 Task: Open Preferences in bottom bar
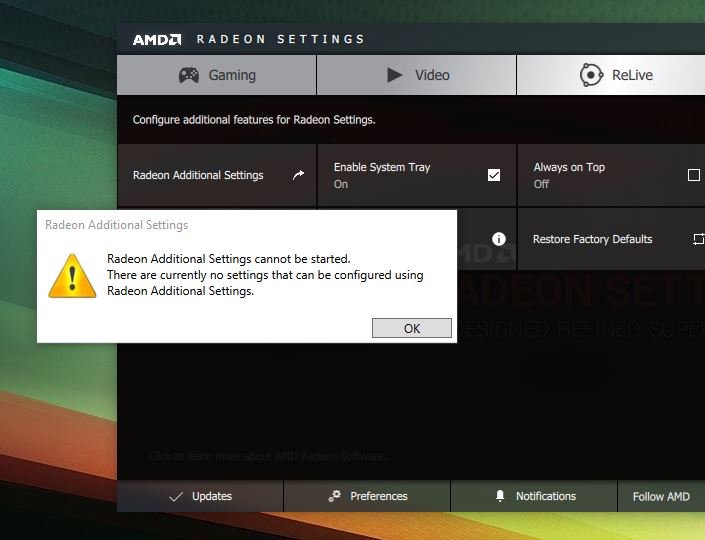[x=367, y=496]
